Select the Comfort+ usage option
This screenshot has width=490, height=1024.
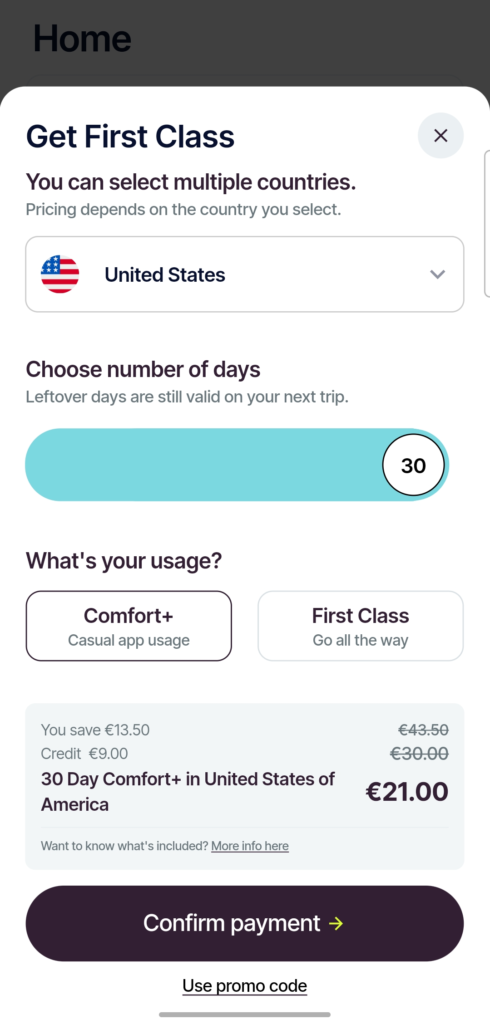coord(129,626)
